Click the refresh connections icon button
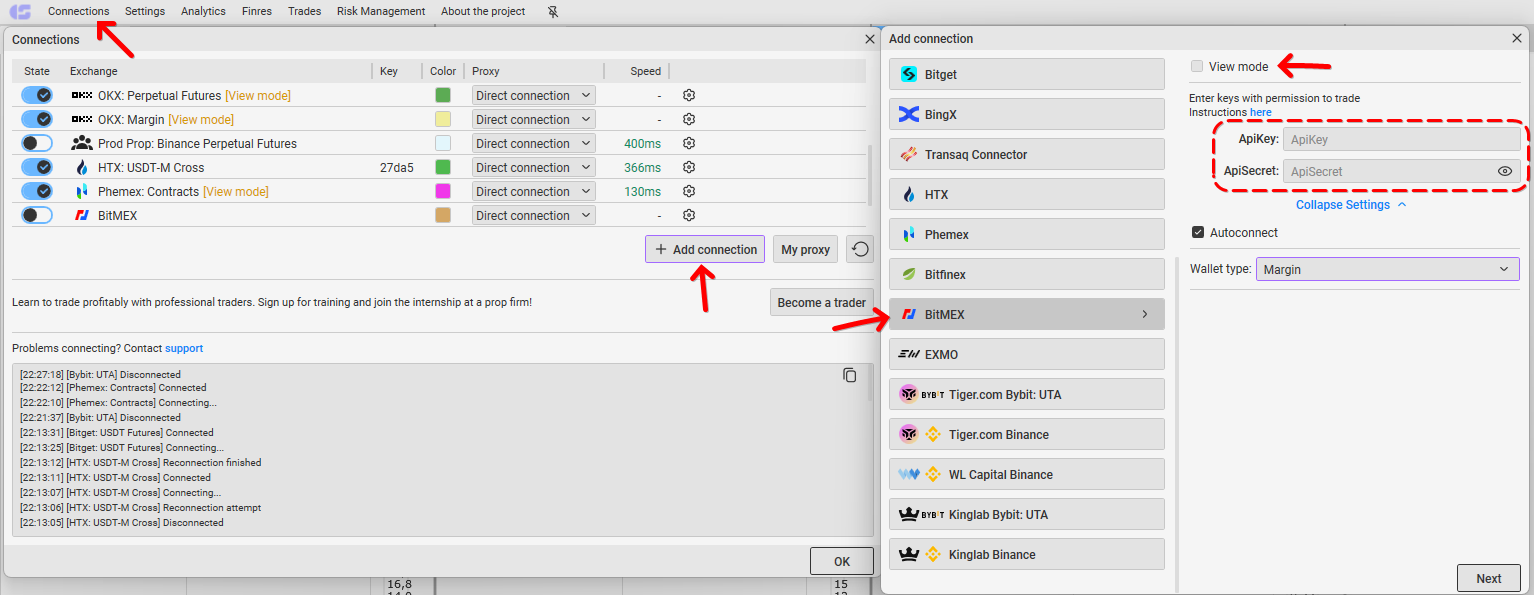This screenshot has height=595, width=1534. coord(859,249)
